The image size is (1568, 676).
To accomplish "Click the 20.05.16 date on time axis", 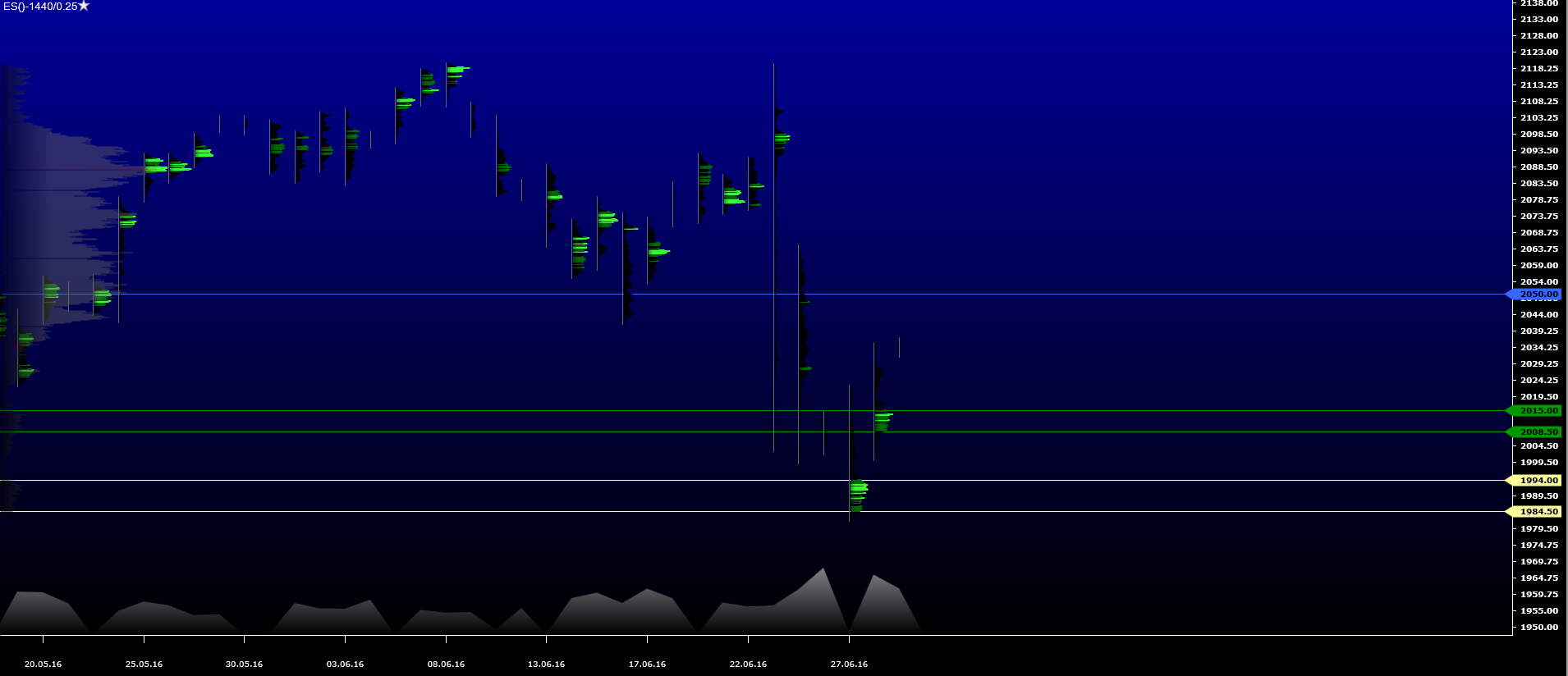I will pos(43,665).
